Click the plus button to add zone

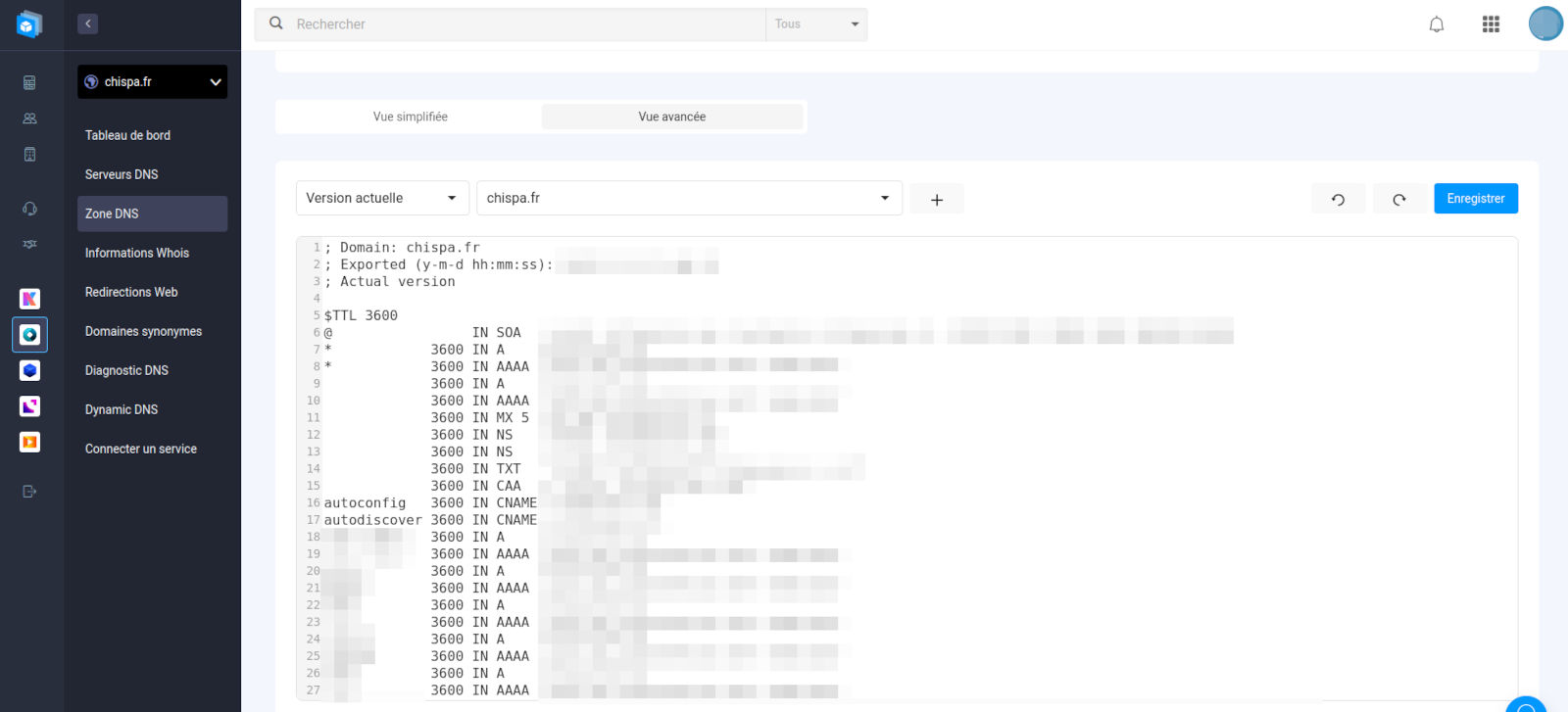[x=936, y=199]
